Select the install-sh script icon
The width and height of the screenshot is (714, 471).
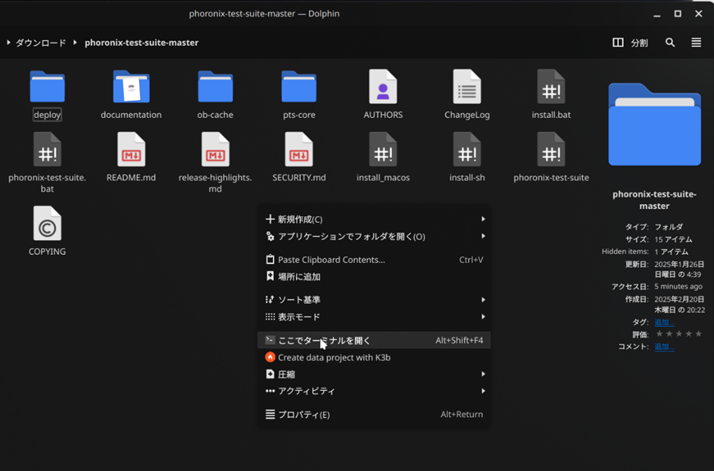tap(467, 149)
